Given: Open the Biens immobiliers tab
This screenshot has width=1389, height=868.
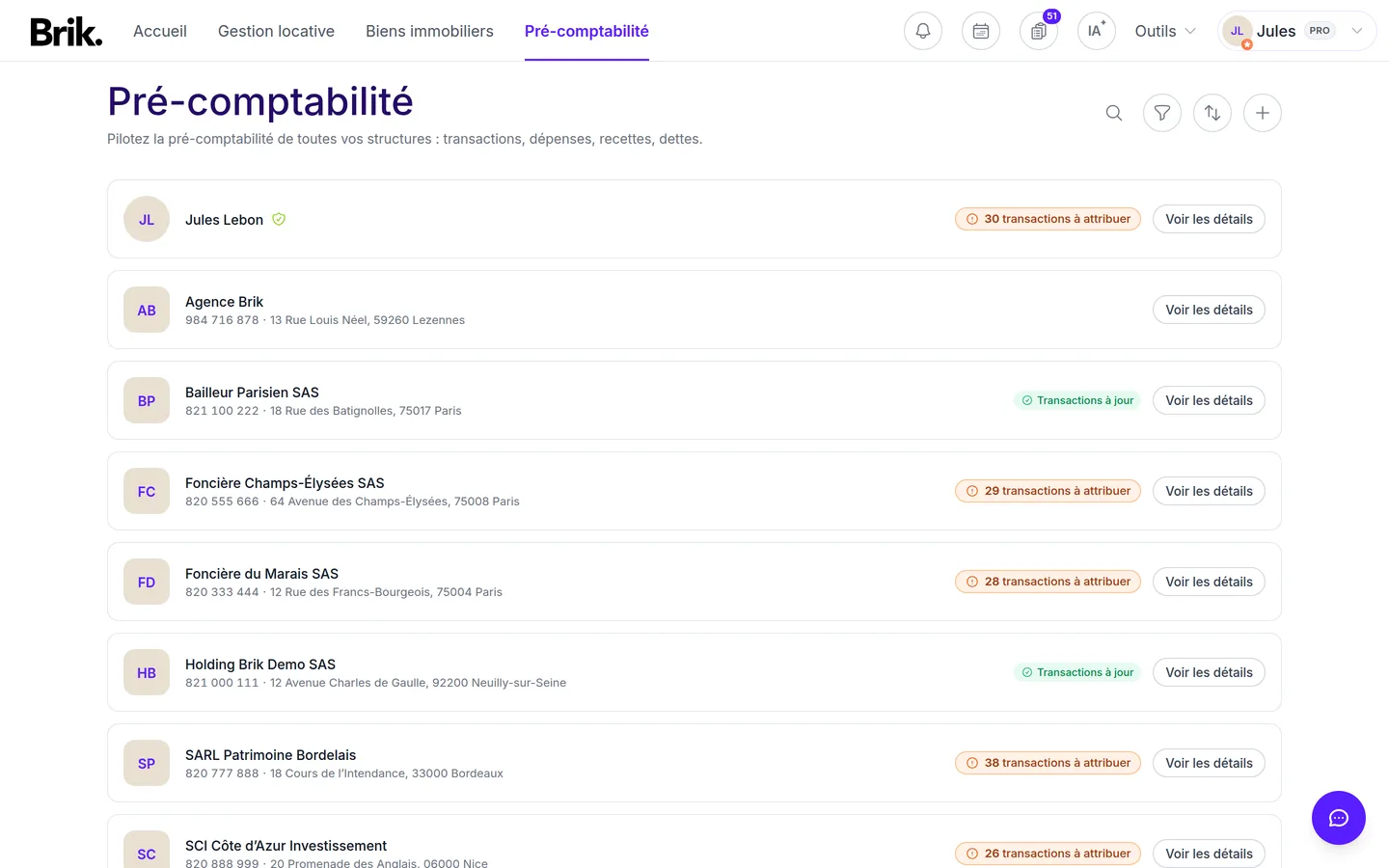Looking at the screenshot, I should tap(429, 31).
